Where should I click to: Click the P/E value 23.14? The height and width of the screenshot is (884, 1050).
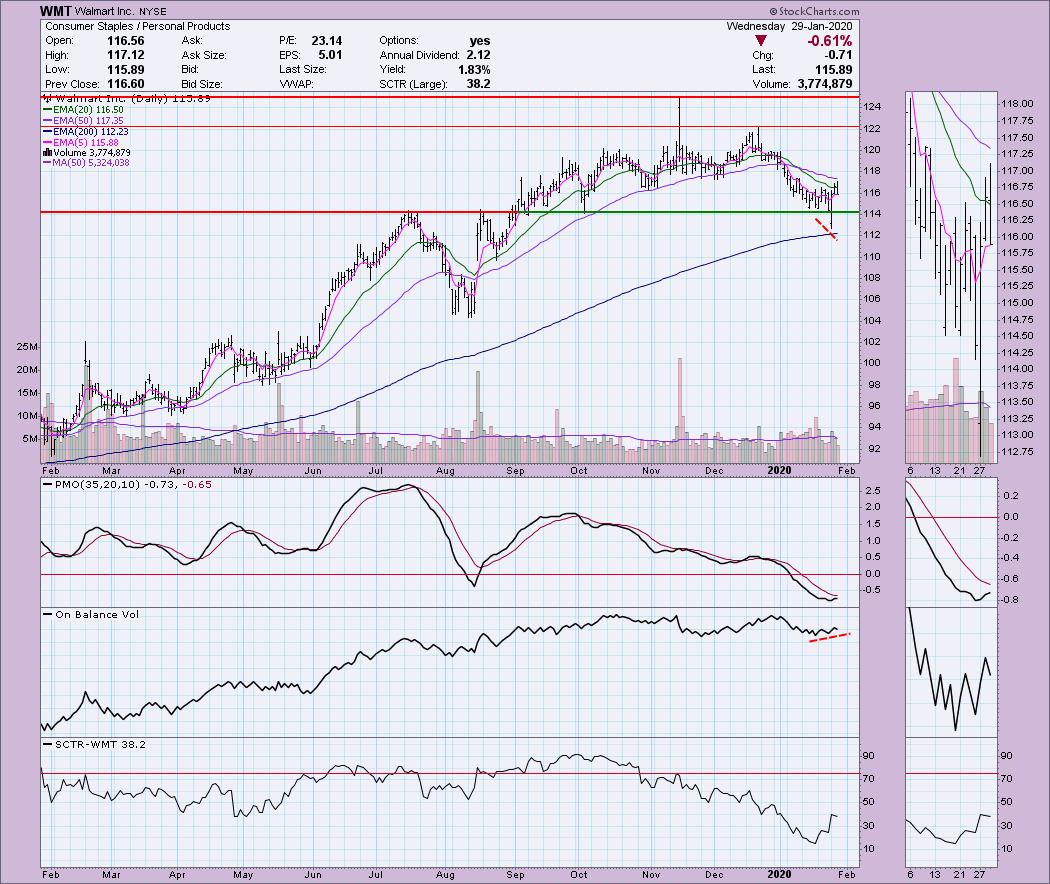coord(327,41)
